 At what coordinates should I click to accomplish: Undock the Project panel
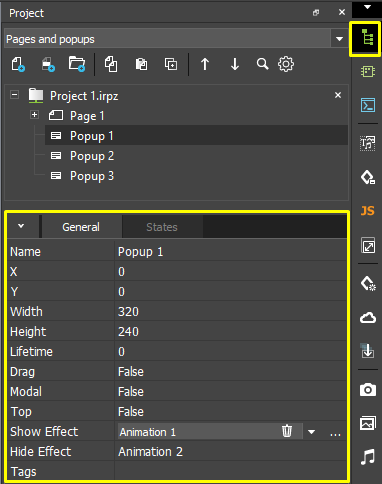(x=316, y=12)
